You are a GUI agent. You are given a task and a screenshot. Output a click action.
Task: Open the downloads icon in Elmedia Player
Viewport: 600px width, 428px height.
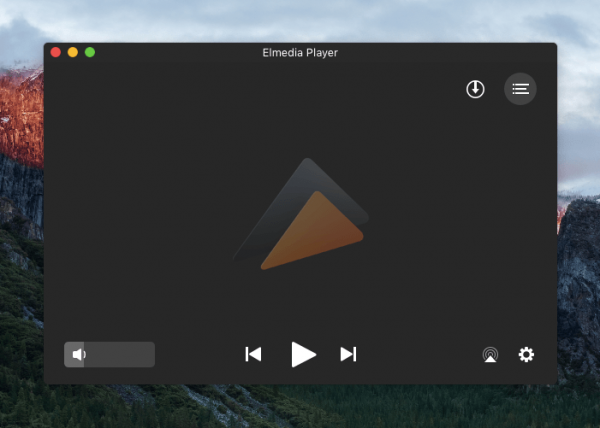[475, 89]
